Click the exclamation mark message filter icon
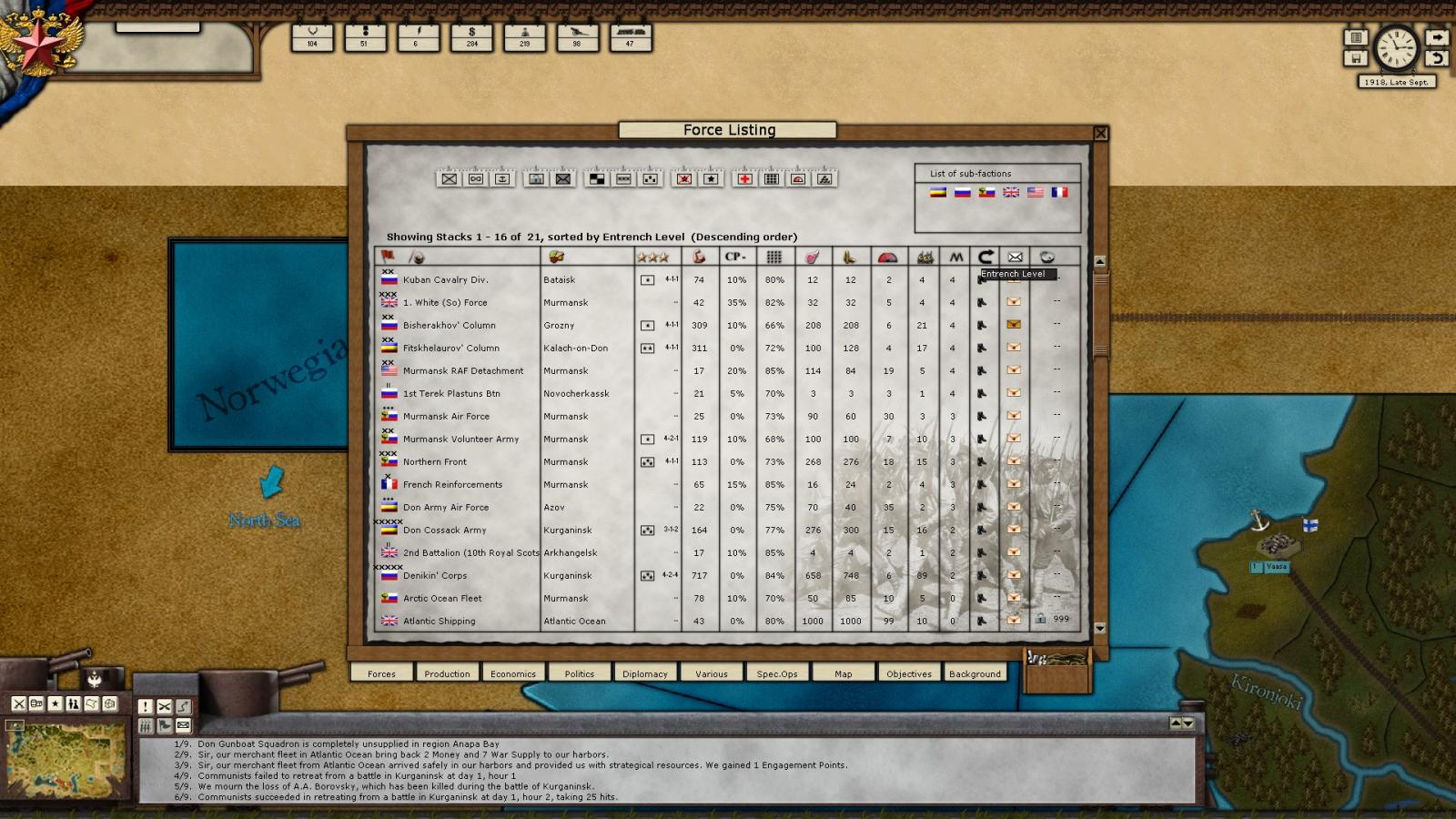This screenshot has width=1456, height=819. (x=145, y=706)
